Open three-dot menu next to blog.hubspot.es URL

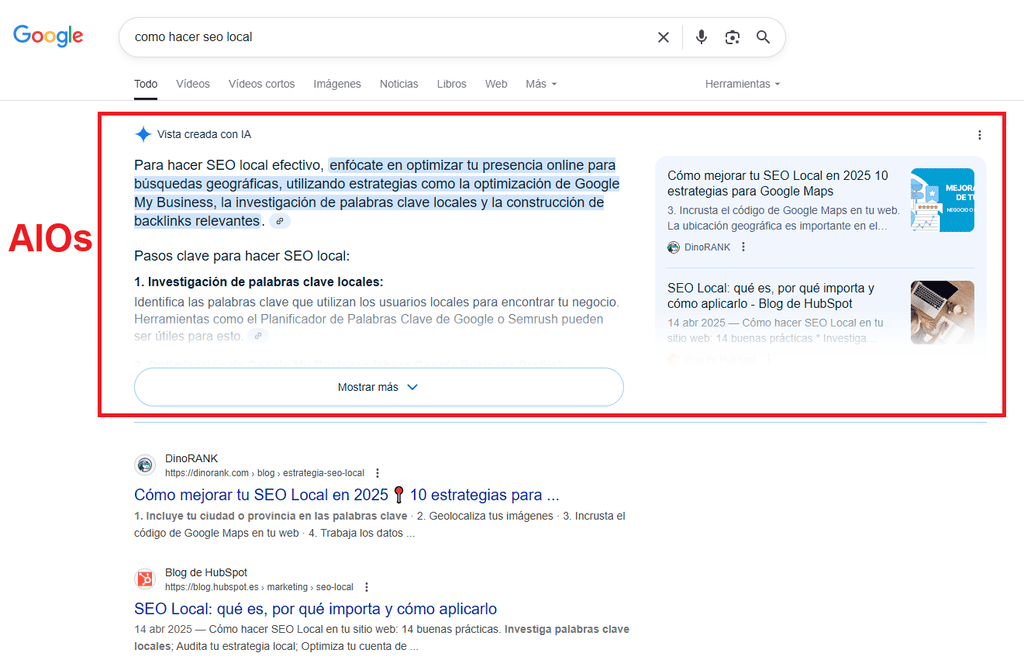pyautogui.click(x=366, y=587)
